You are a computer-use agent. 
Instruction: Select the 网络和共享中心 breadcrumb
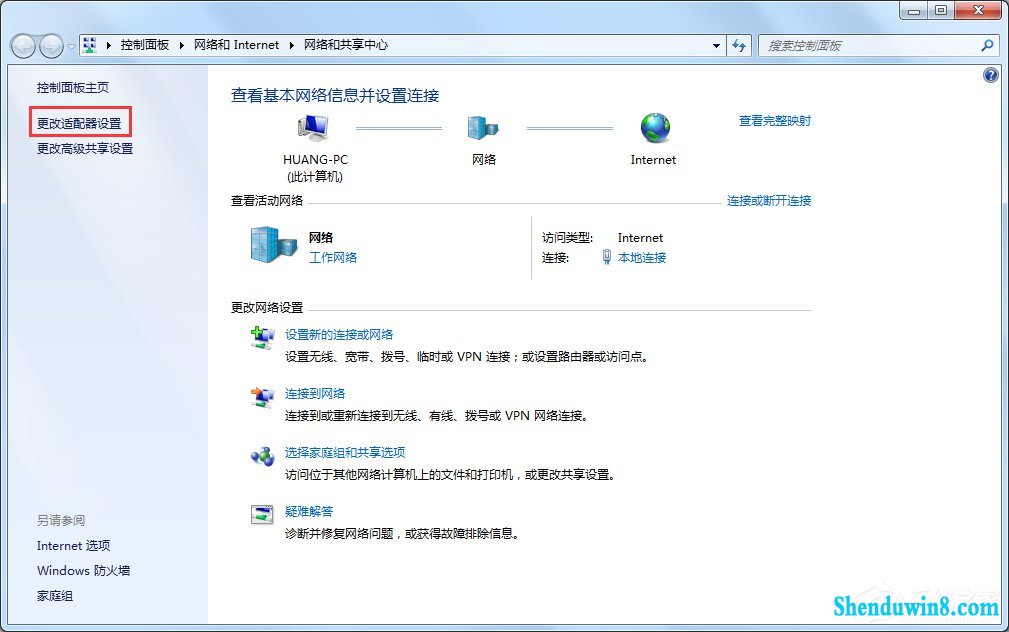[x=346, y=45]
